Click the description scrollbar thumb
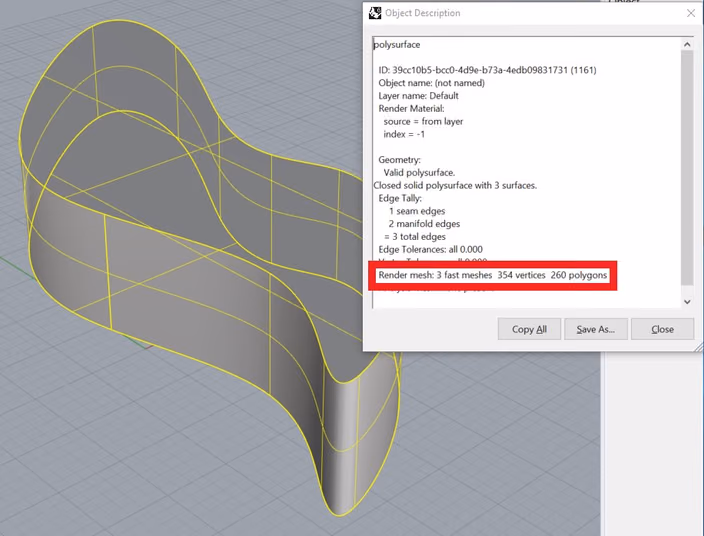 [x=687, y=167]
